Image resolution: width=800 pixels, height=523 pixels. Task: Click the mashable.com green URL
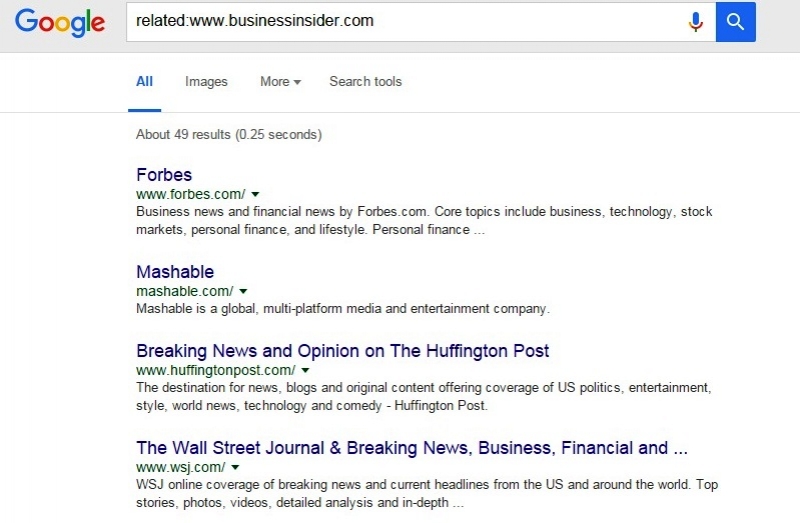click(x=184, y=291)
